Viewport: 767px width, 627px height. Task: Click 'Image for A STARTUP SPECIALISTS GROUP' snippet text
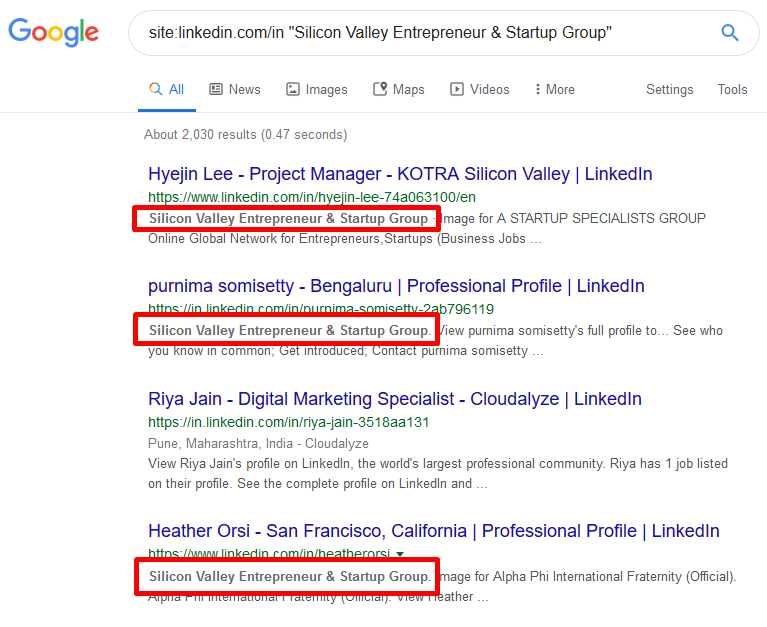point(573,218)
